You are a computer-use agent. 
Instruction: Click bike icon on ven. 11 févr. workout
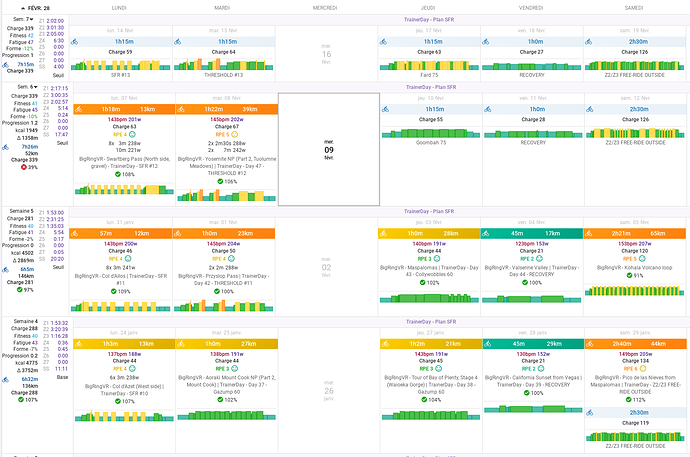(488, 109)
